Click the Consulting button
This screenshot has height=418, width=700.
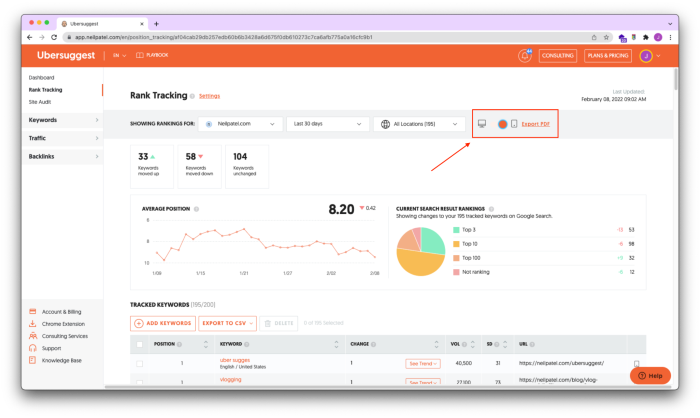coord(558,56)
